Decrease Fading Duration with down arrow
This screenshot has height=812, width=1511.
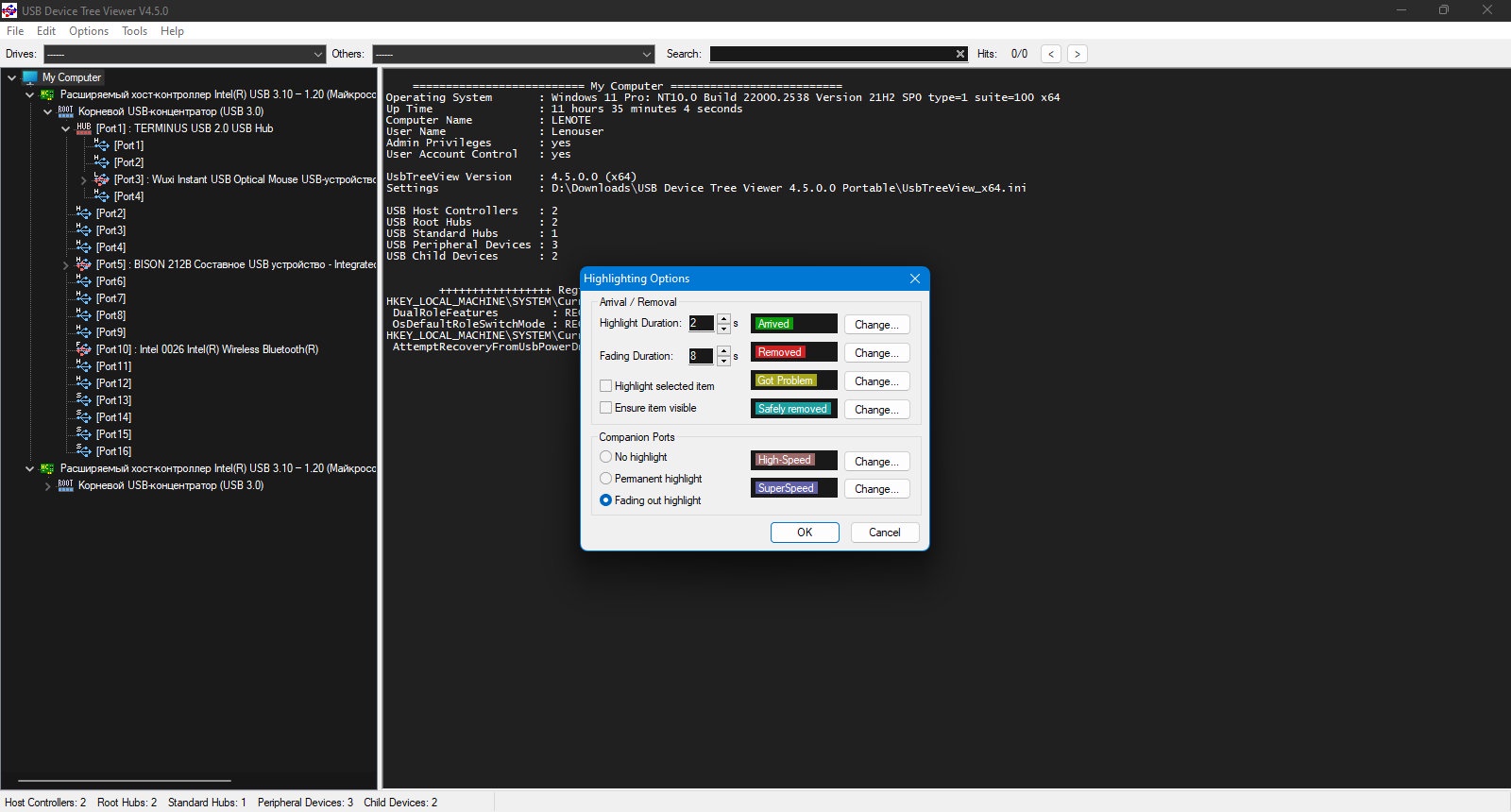pyautogui.click(x=723, y=362)
